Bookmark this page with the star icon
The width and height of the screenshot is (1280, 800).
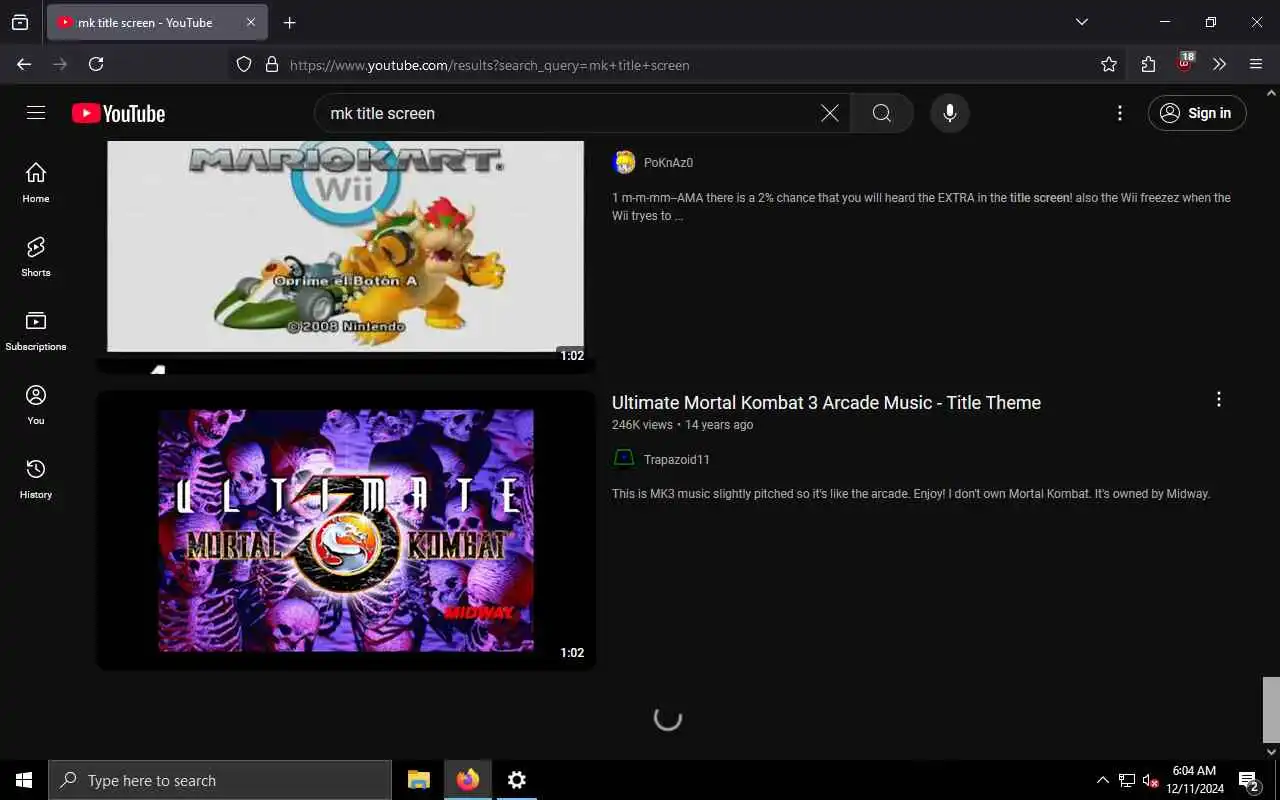pyautogui.click(x=1109, y=64)
